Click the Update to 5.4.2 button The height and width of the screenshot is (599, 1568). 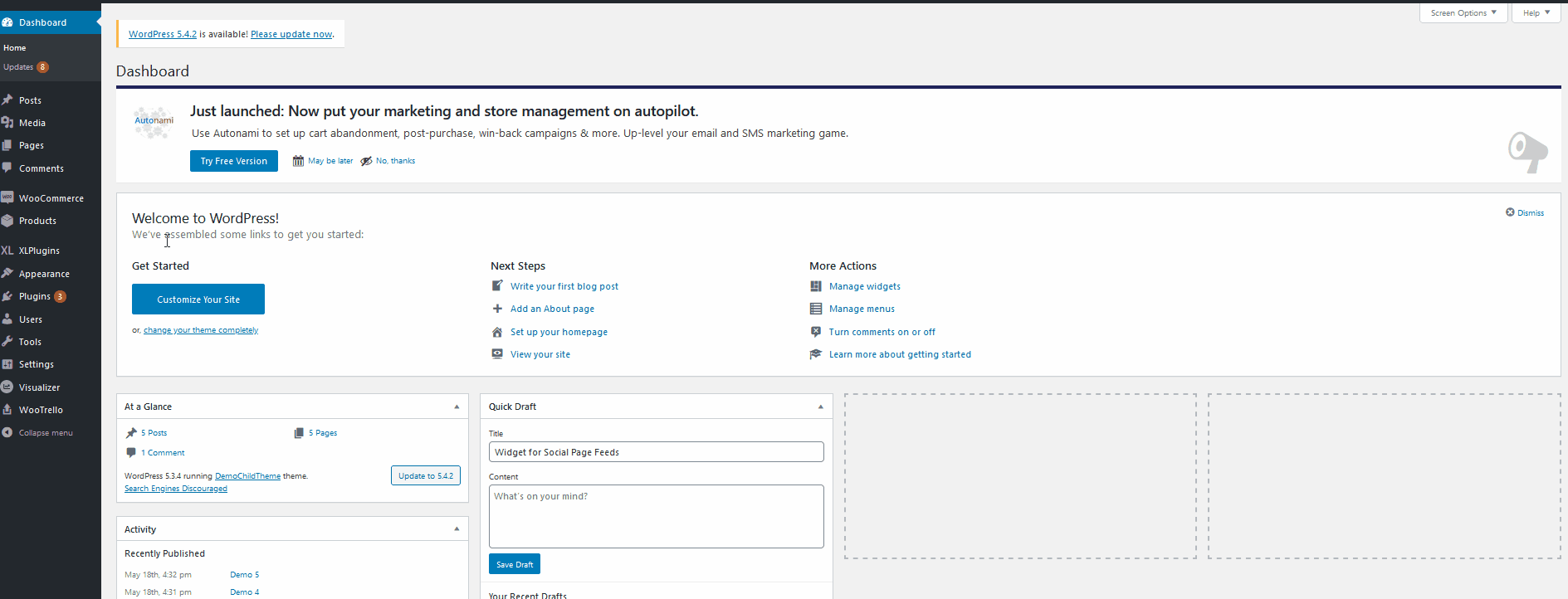(426, 475)
